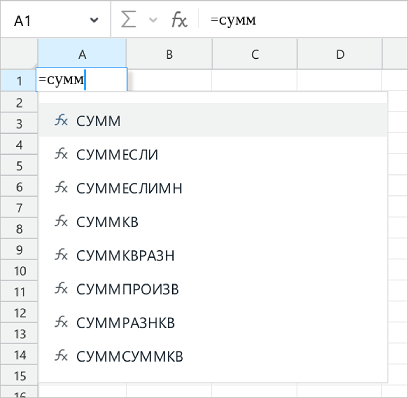Select column B header
Viewport: 408px width, 398px height.
coord(169,54)
